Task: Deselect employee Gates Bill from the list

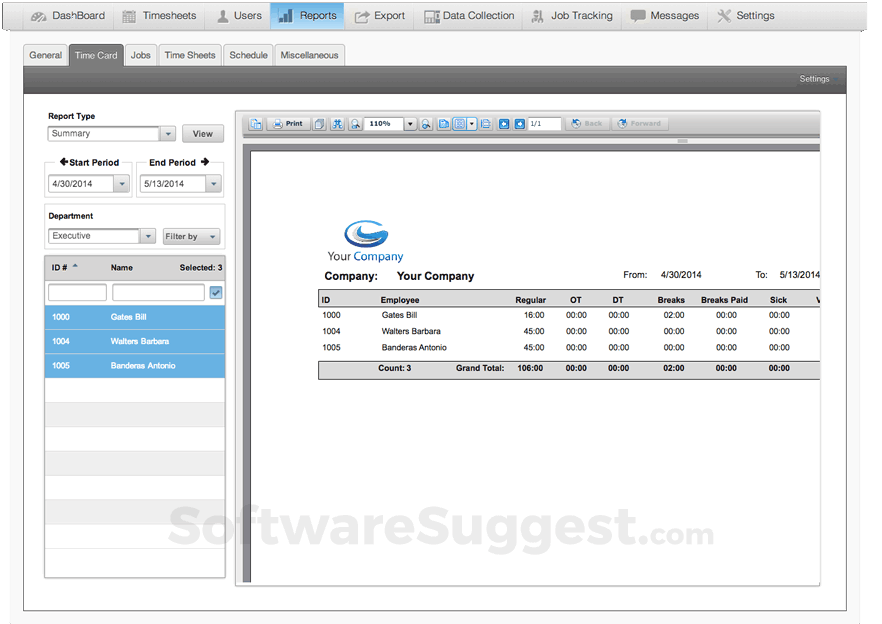Action: [x=120, y=315]
